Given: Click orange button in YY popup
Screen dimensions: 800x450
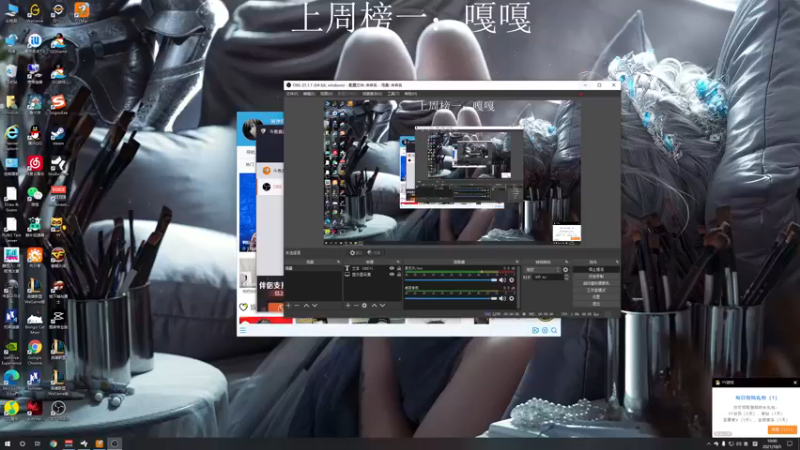Looking at the screenshot, I should point(782,430).
